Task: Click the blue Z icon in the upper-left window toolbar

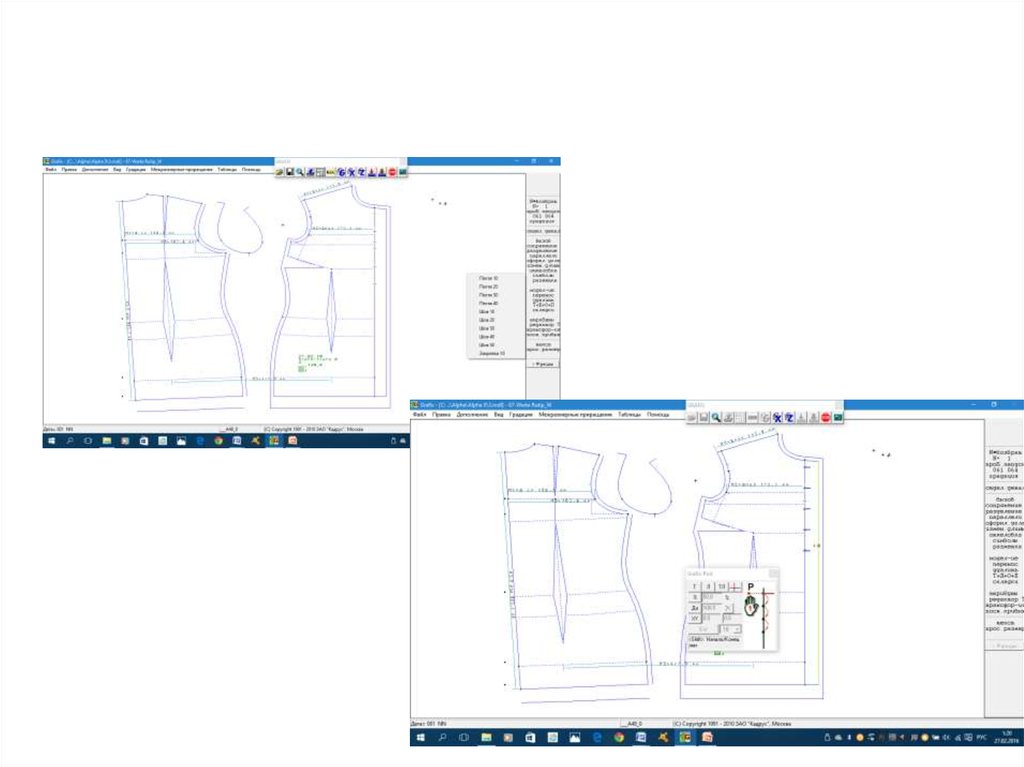Action: (362, 172)
